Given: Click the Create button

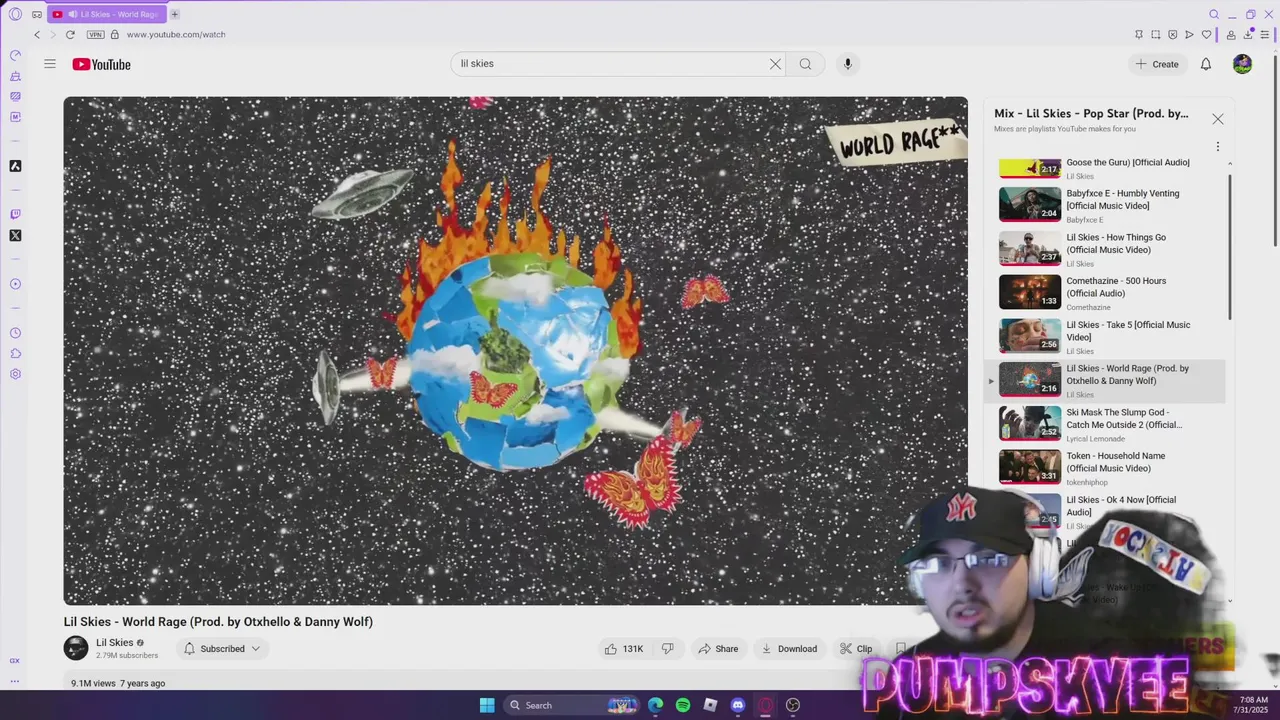Looking at the screenshot, I should click(1157, 64).
